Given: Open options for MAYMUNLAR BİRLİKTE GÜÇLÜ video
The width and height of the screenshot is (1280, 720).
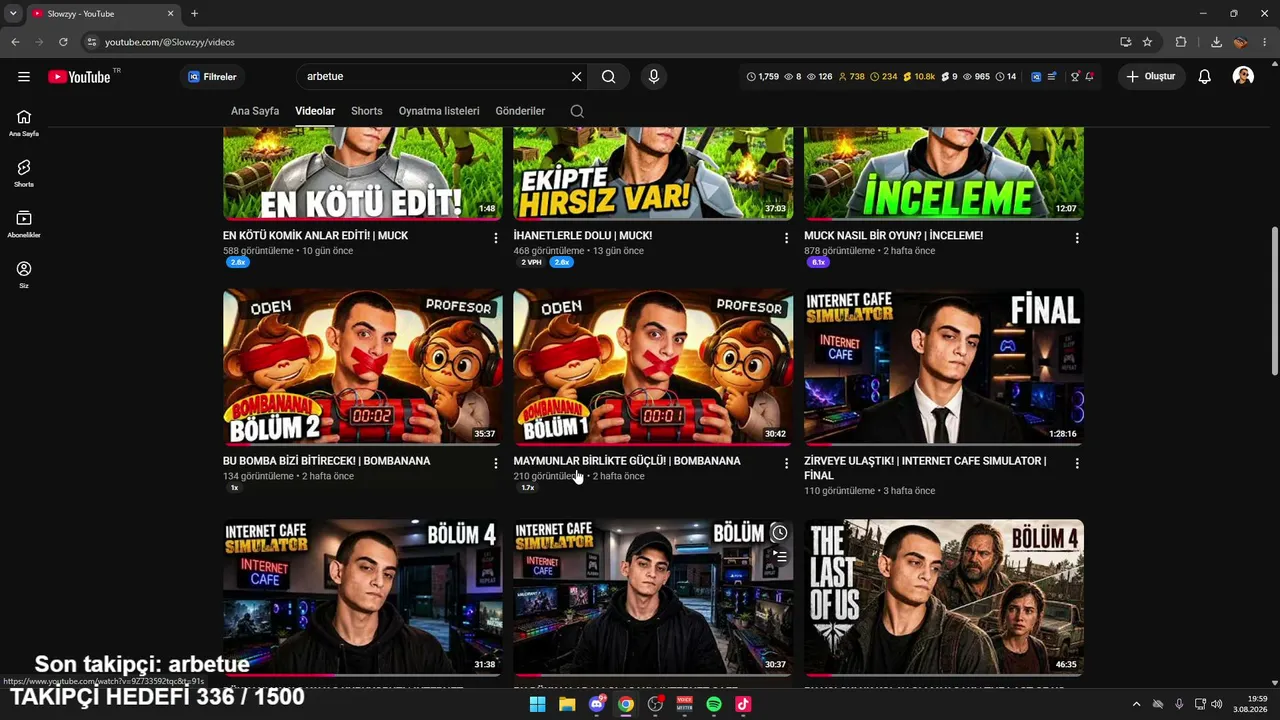Looking at the screenshot, I should (786, 463).
